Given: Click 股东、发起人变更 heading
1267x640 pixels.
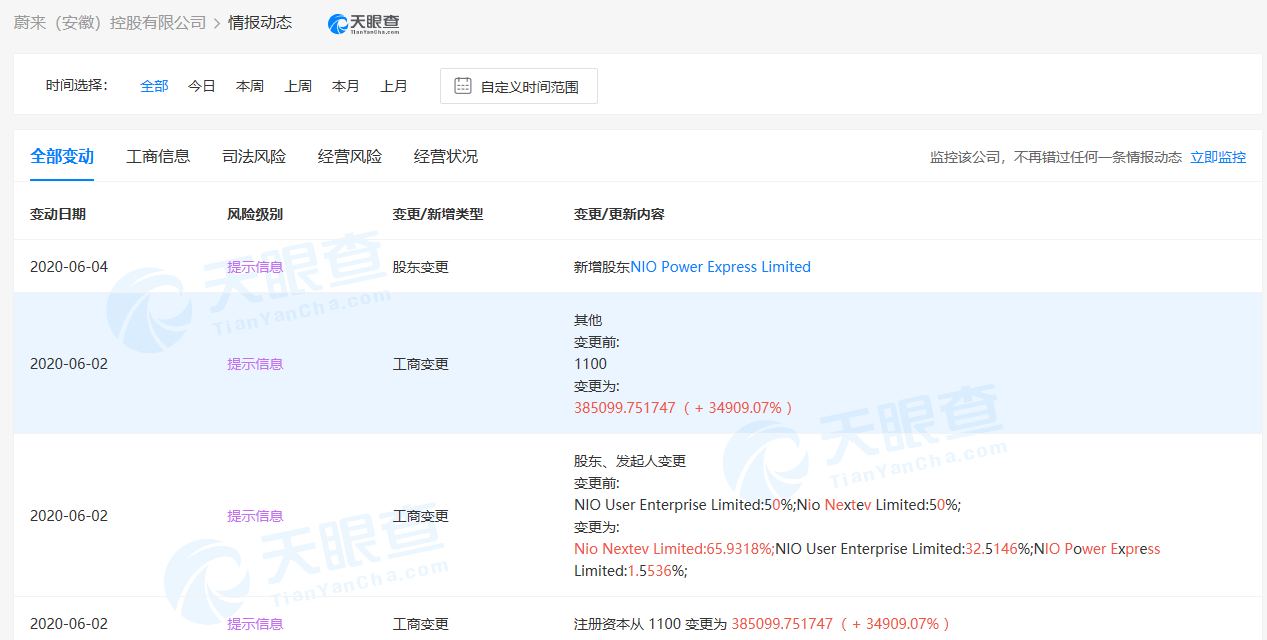Looking at the screenshot, I should tap(630, 461).
